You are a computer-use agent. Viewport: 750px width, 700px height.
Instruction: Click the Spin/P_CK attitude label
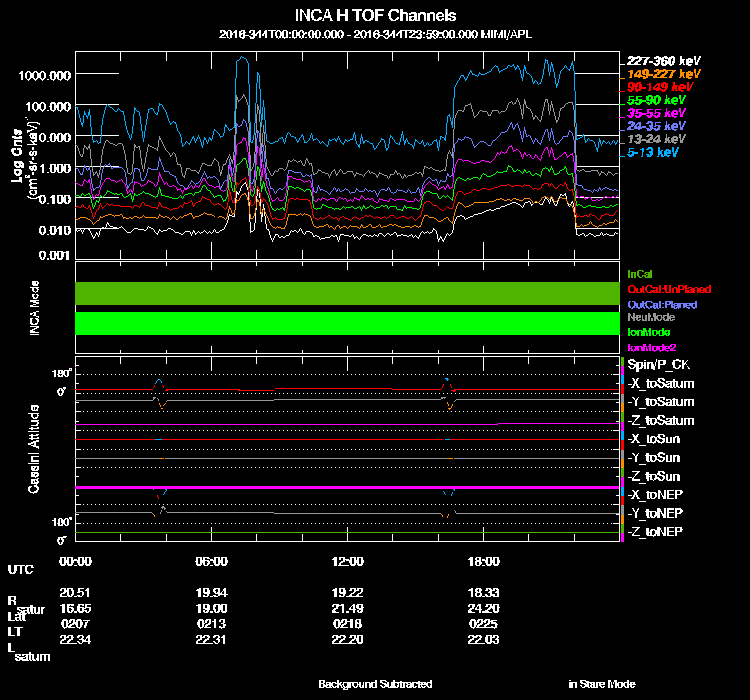pyautogui.click(x=658, y=365)
